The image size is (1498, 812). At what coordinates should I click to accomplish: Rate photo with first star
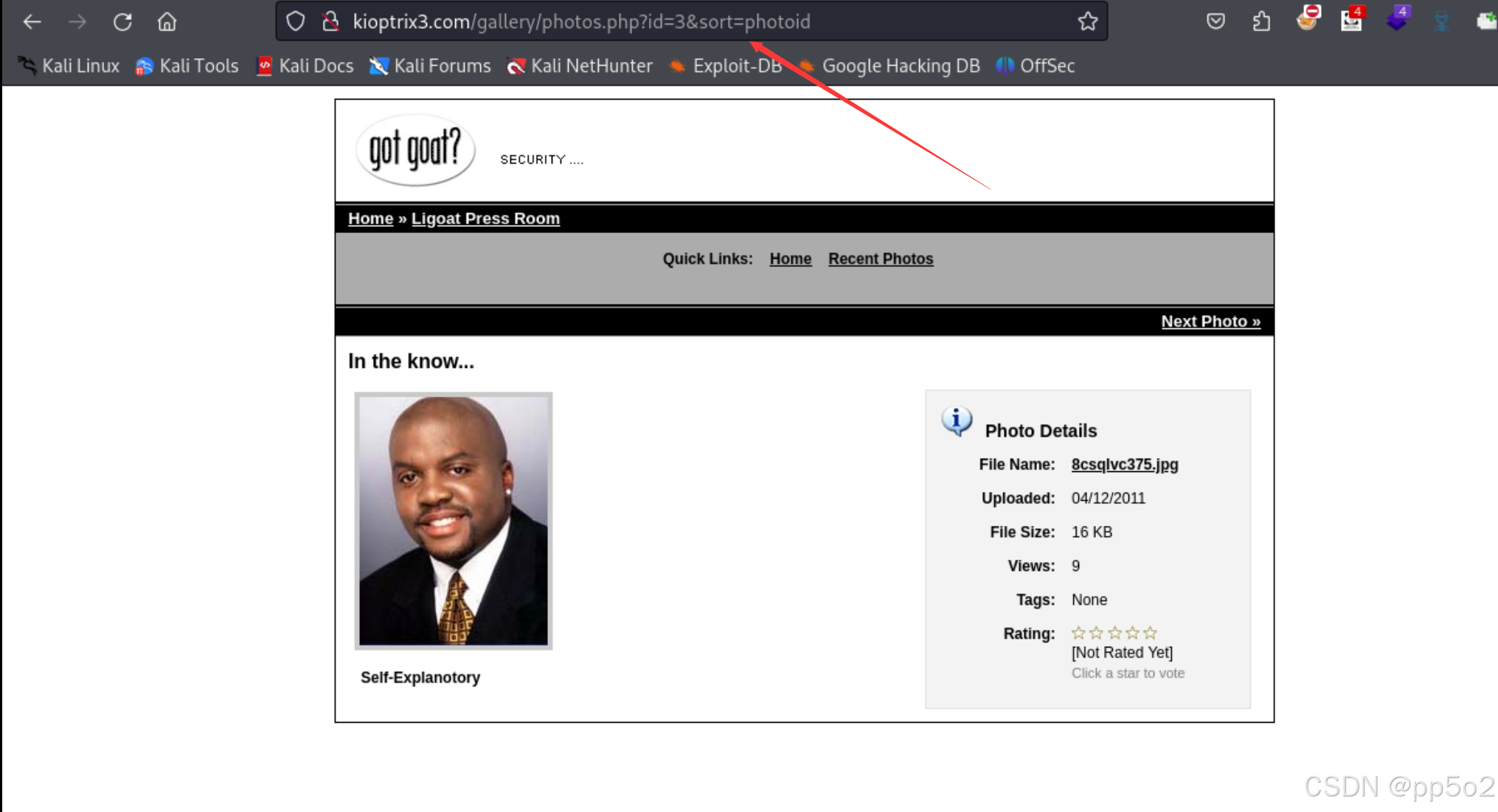pyautogui.click(x=1078, y=633)
